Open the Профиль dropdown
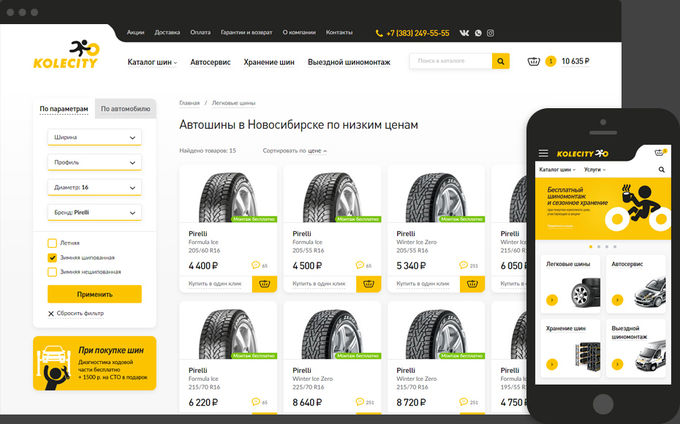 tap(94, 161)
